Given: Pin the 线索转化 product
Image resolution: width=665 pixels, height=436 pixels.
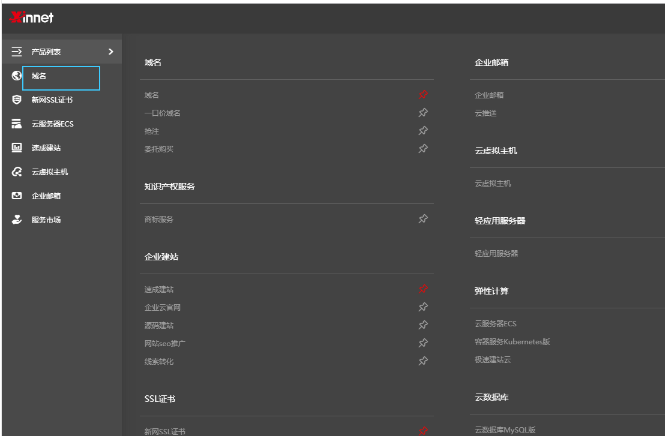Looking at the screenshot, I should (423, 361).
